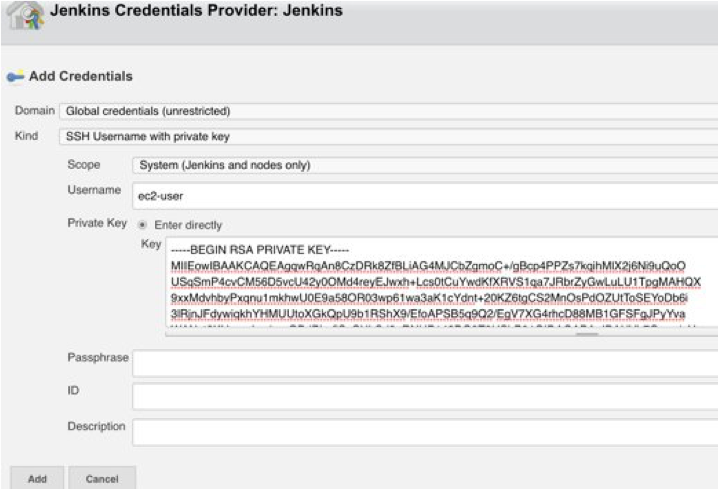The width and height of the screenshot is (718, 489).
Task: Click the Add button
Action: (37, 478)
